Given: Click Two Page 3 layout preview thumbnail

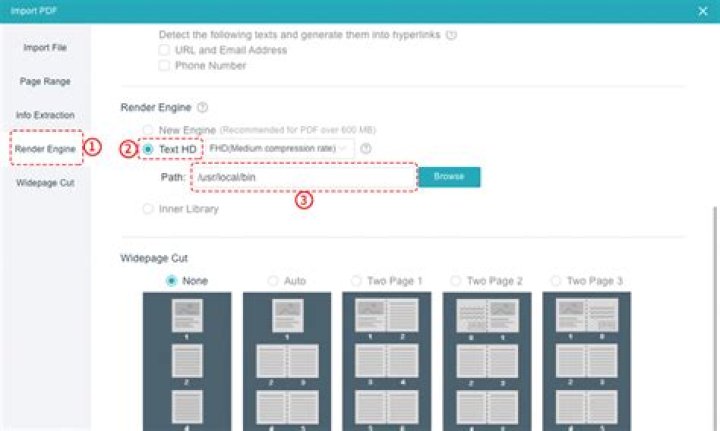Looking at the screenshot, I should pos(587,361).
